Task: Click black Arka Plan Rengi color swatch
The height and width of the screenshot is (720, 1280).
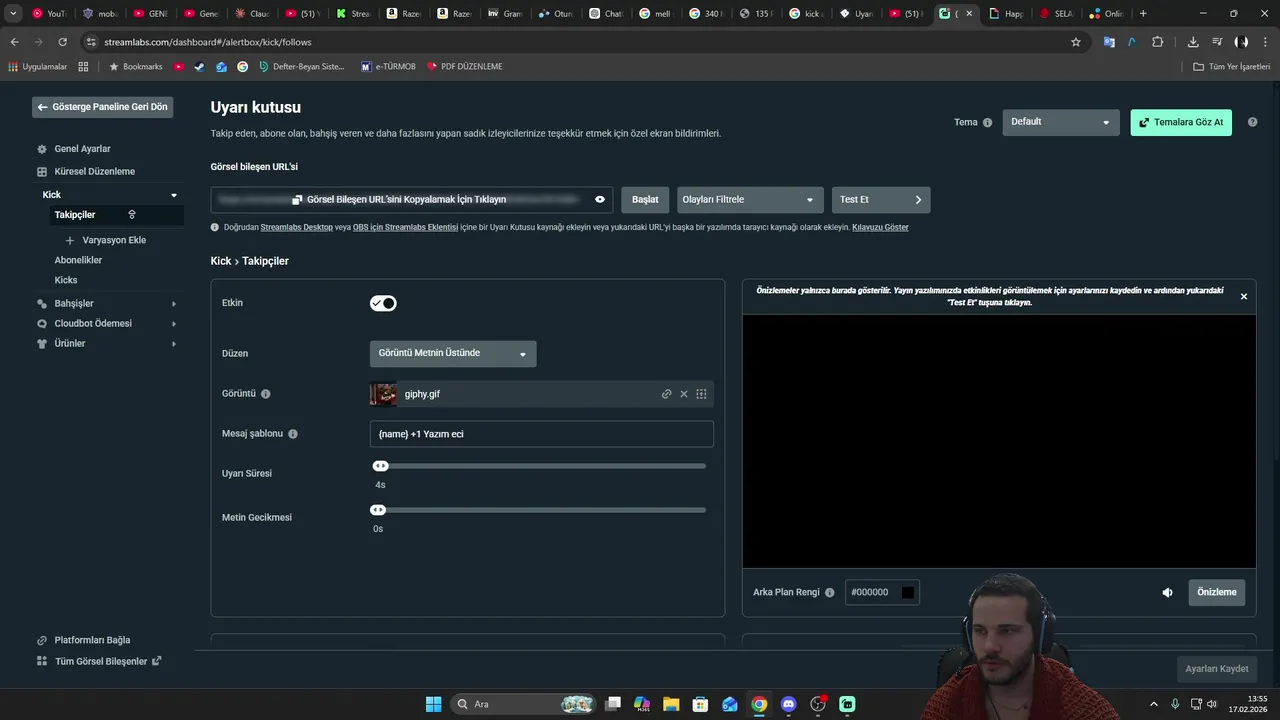Action: [x=908, y=592]
